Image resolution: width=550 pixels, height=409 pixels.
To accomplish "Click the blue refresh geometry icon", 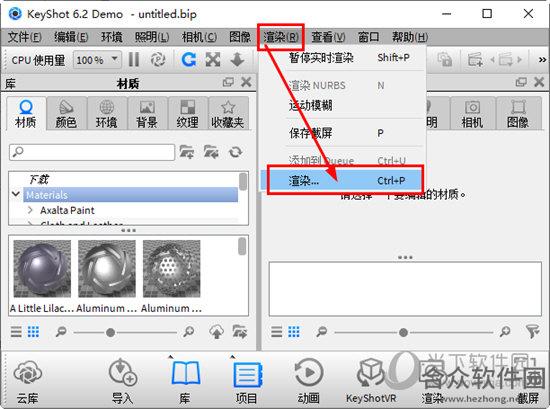I will (x=189, y=60).
